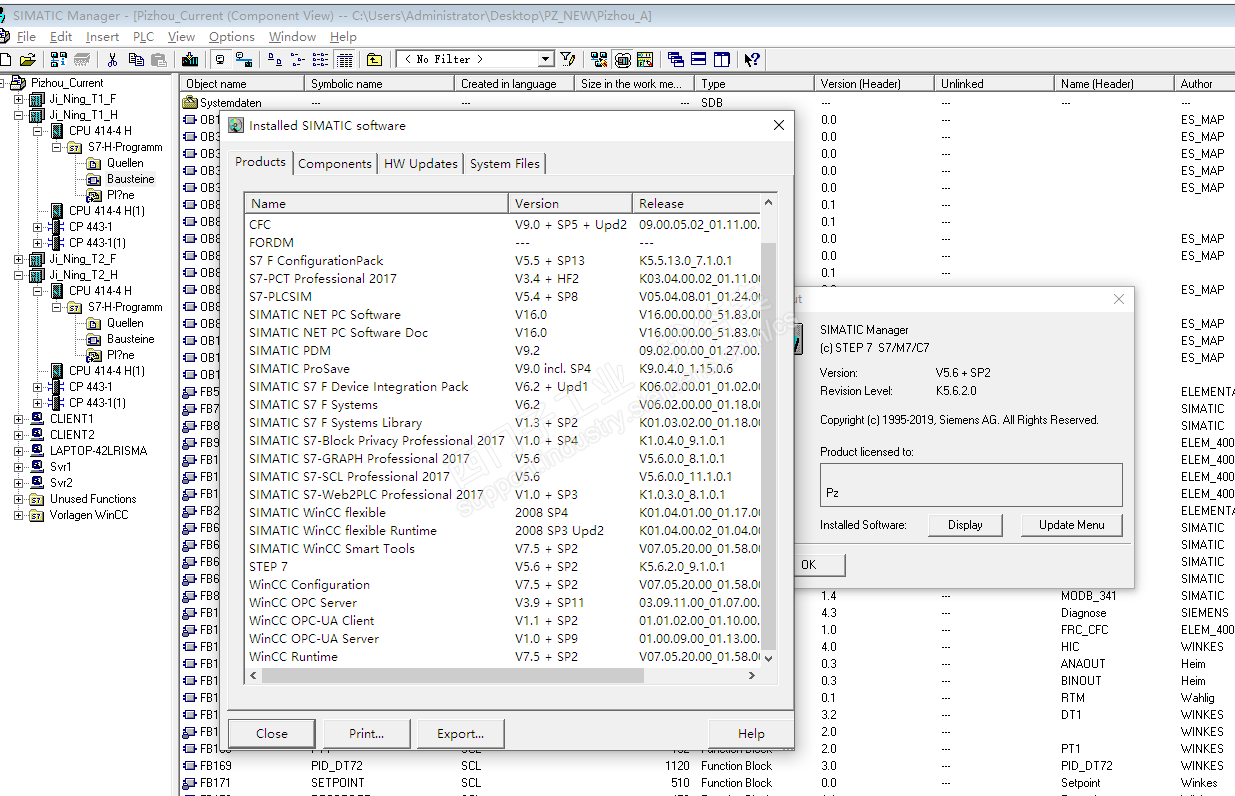Click the Open project folder icon
Image resolution: width=1235 pixels, height=796 pixels.
27,59
